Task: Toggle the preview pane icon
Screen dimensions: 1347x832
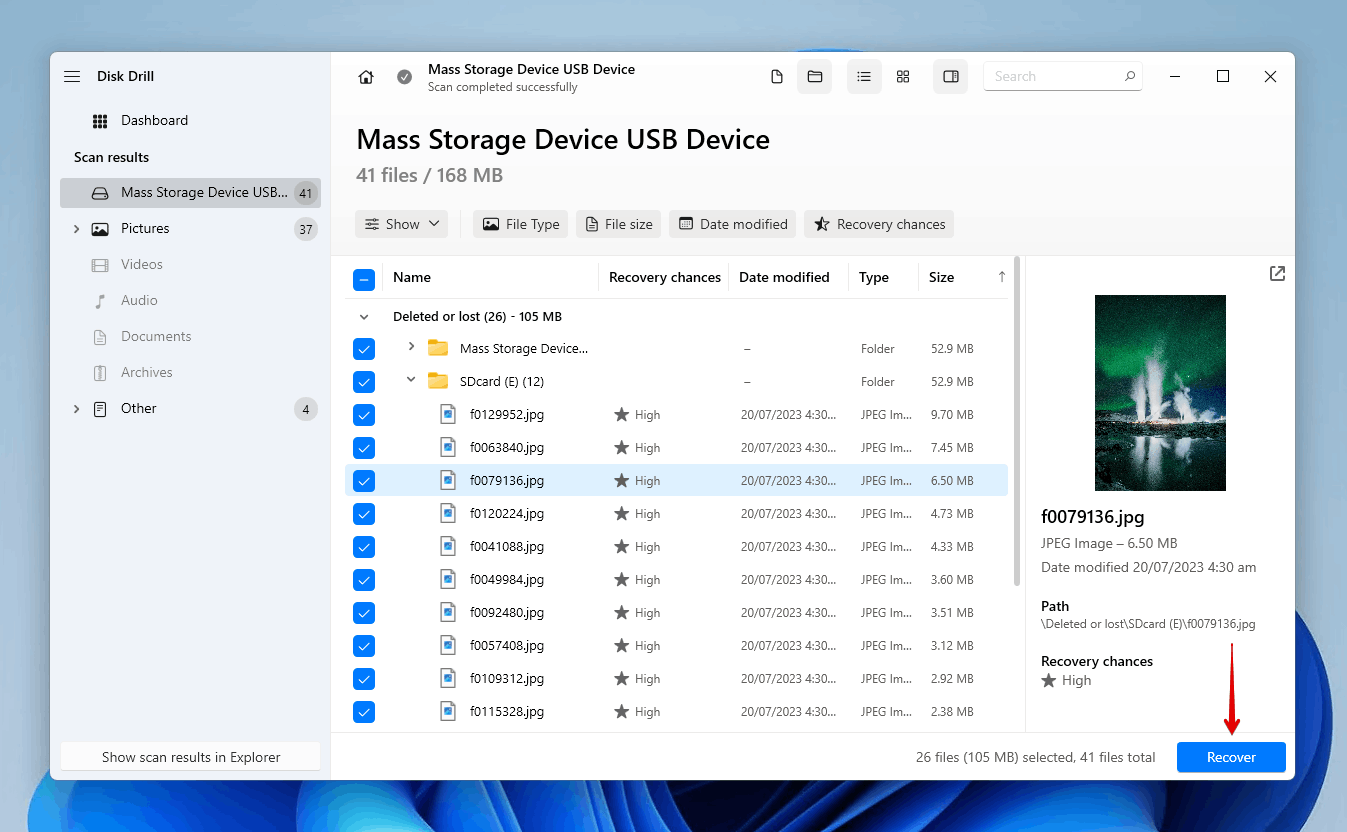Action: 951,77
